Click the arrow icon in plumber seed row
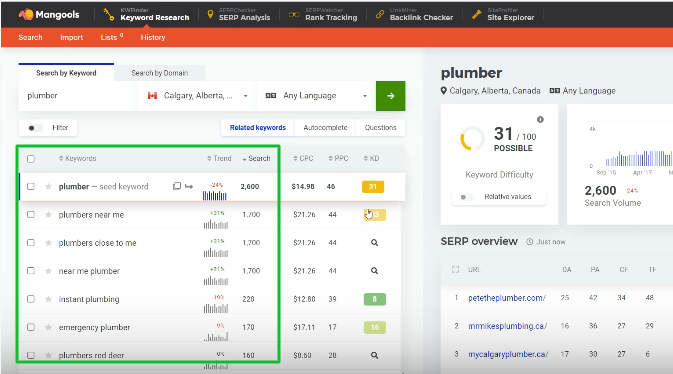Screen dimensions: 673x374 click(x=189, y=186)
